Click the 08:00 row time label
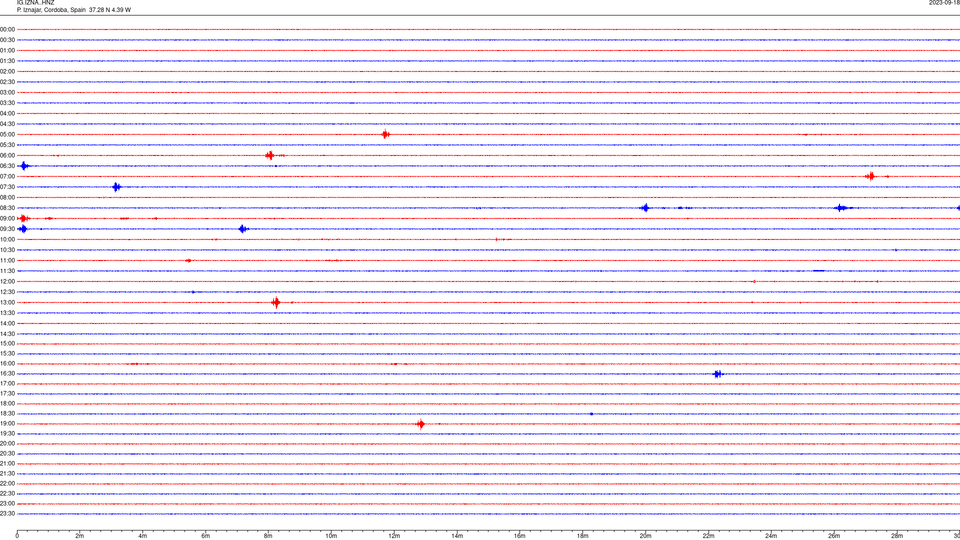Screen dimensions: 960x540 point(7,198)
